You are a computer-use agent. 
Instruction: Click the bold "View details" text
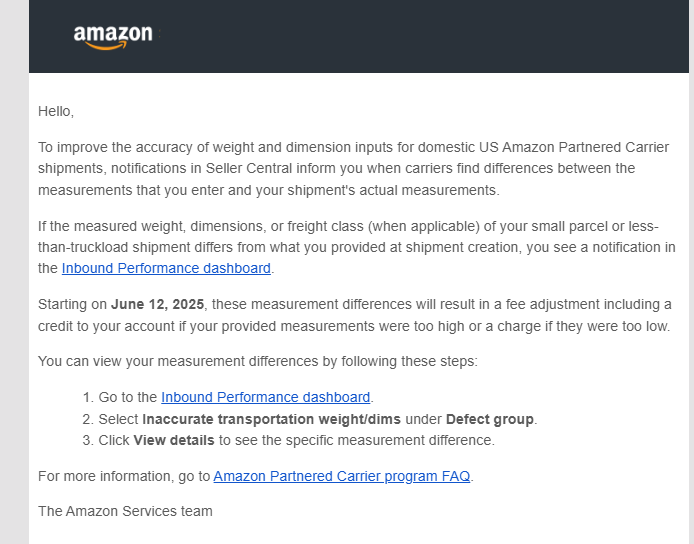click(174, 440)
